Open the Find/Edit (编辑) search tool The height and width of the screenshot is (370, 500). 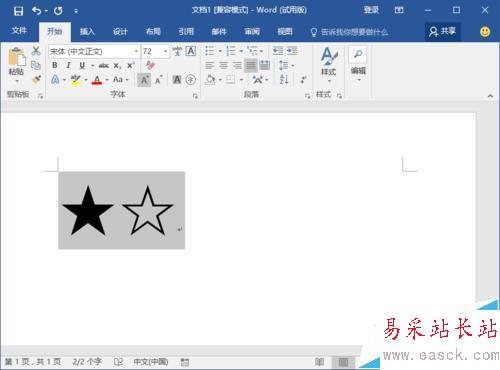358,63
